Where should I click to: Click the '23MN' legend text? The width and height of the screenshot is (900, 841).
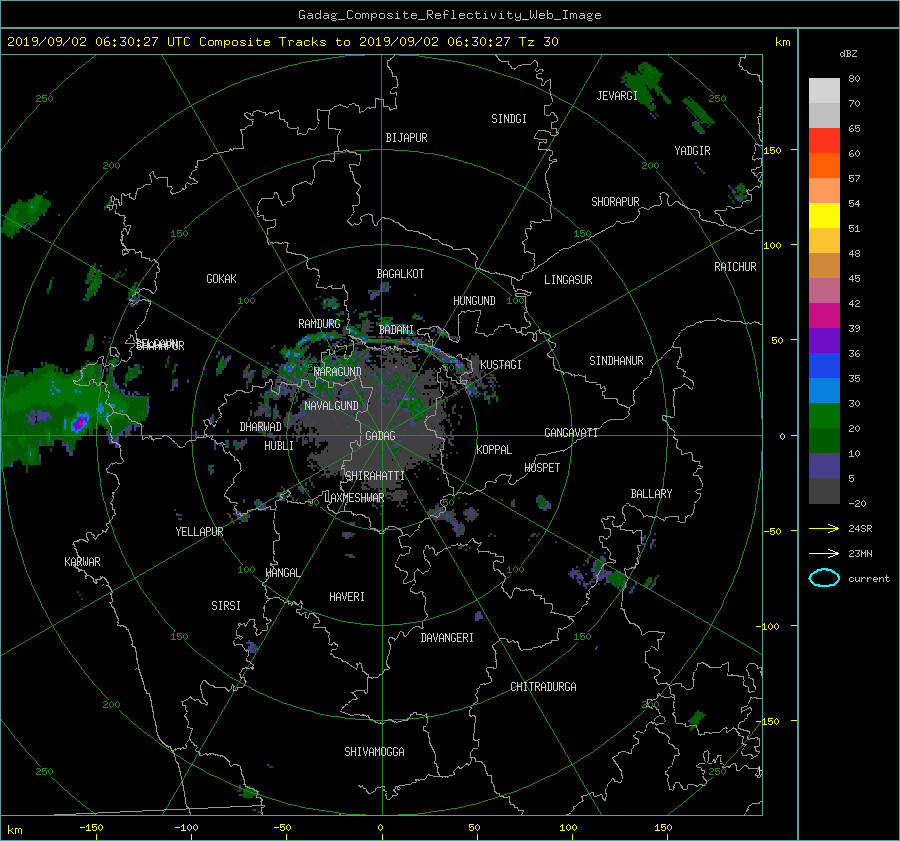click(860, 554)
